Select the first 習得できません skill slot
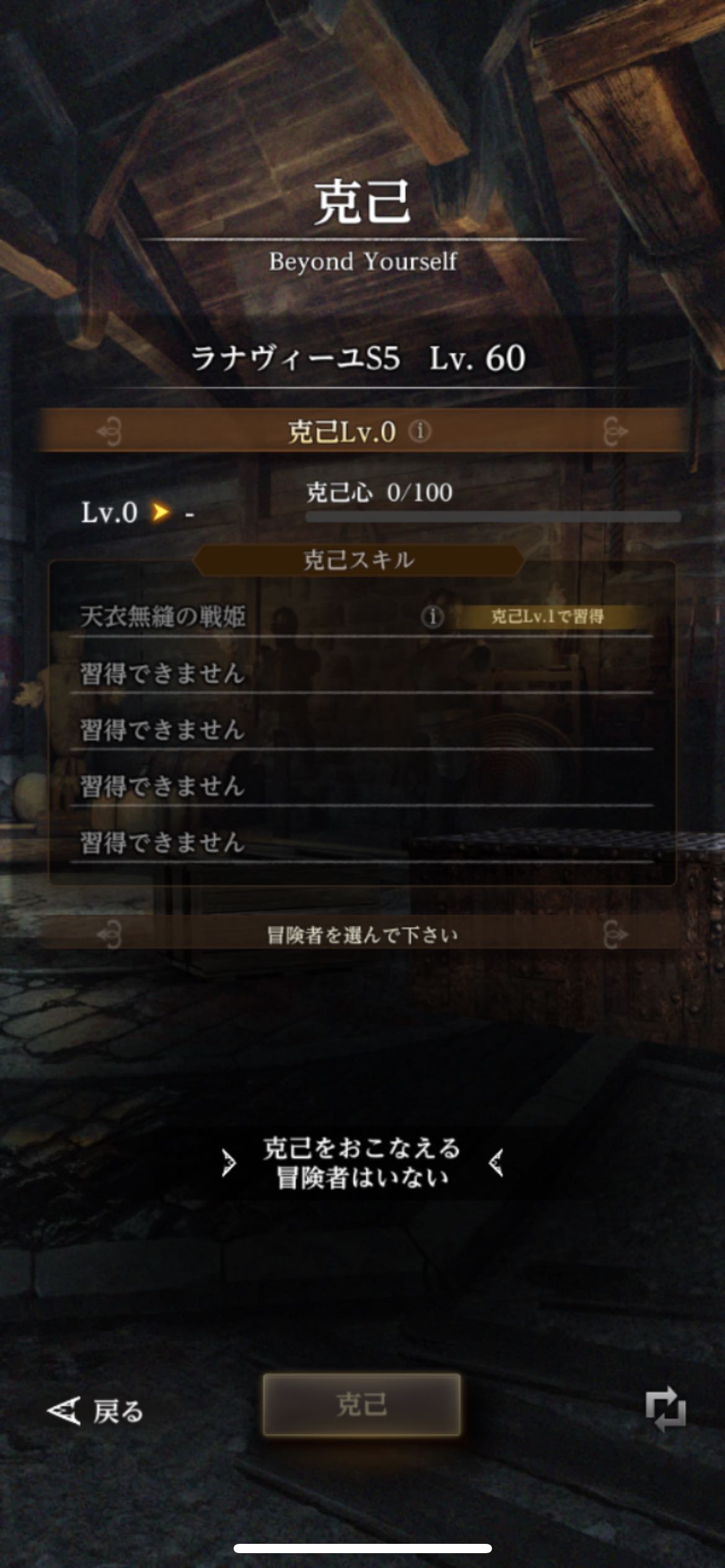The image size is (725, 1568). click(x=362, y=673)
